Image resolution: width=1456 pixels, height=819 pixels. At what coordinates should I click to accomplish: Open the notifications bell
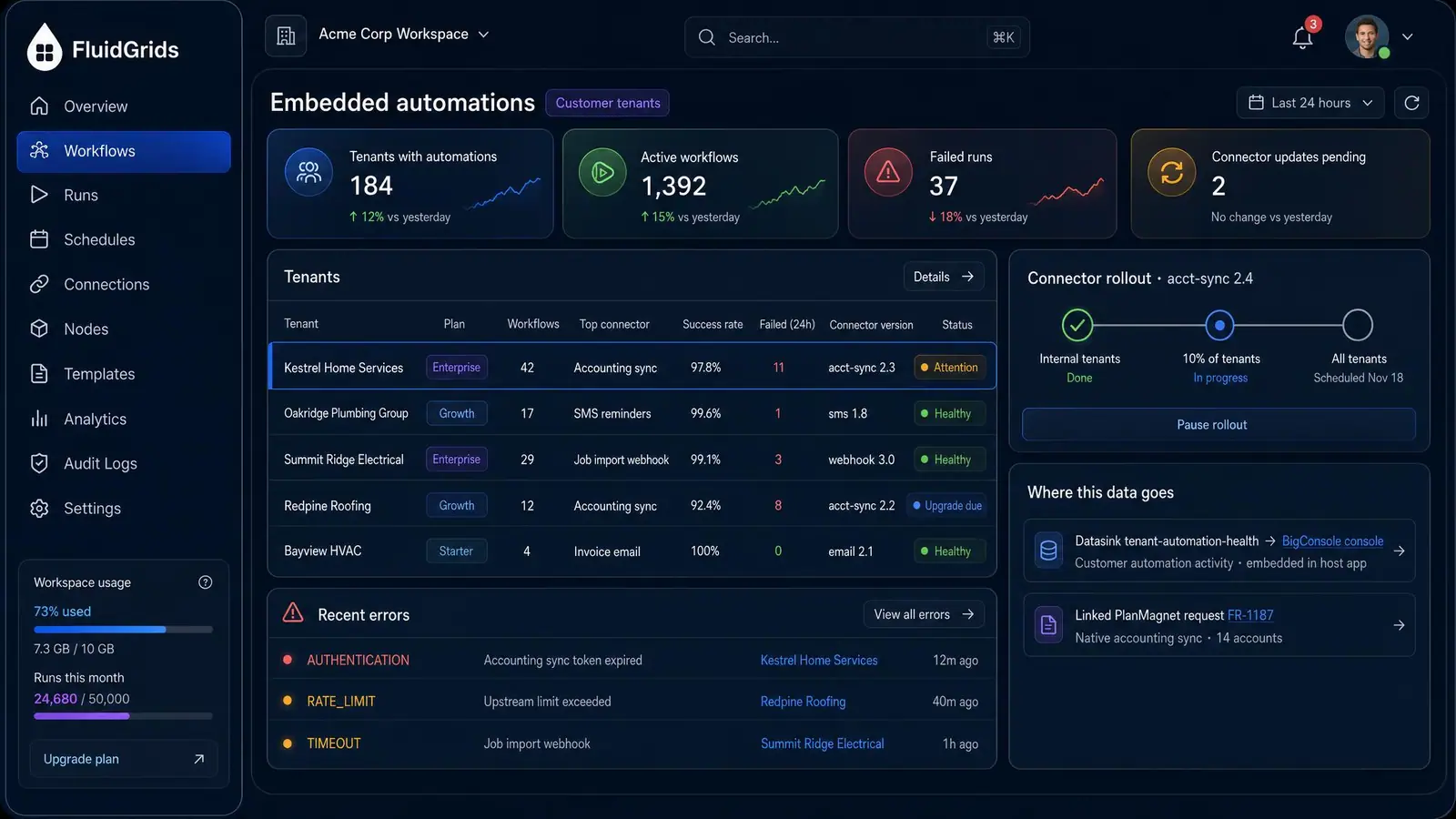1302,37
